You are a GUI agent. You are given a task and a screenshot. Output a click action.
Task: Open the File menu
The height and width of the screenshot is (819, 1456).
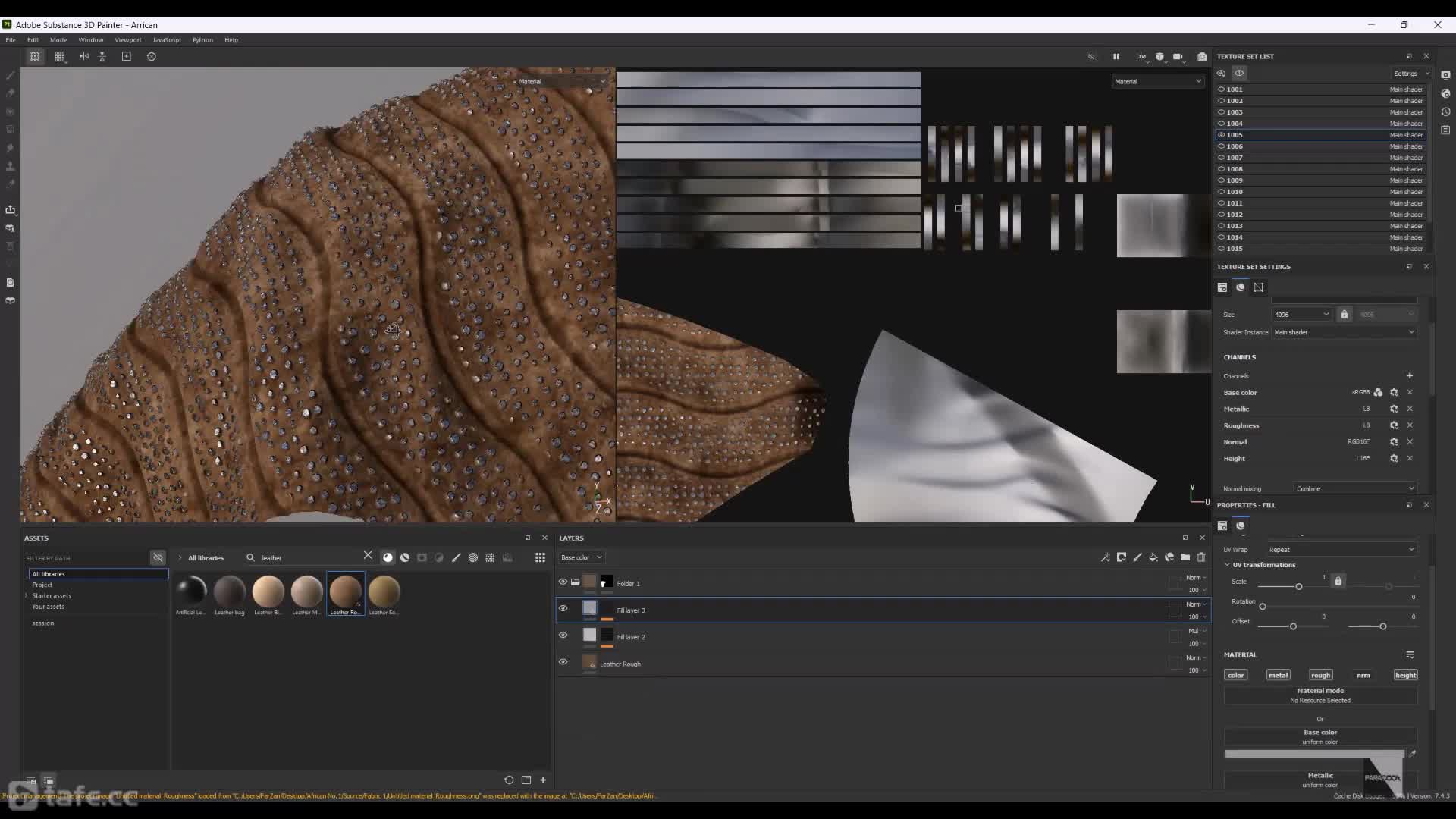point(11,40)
